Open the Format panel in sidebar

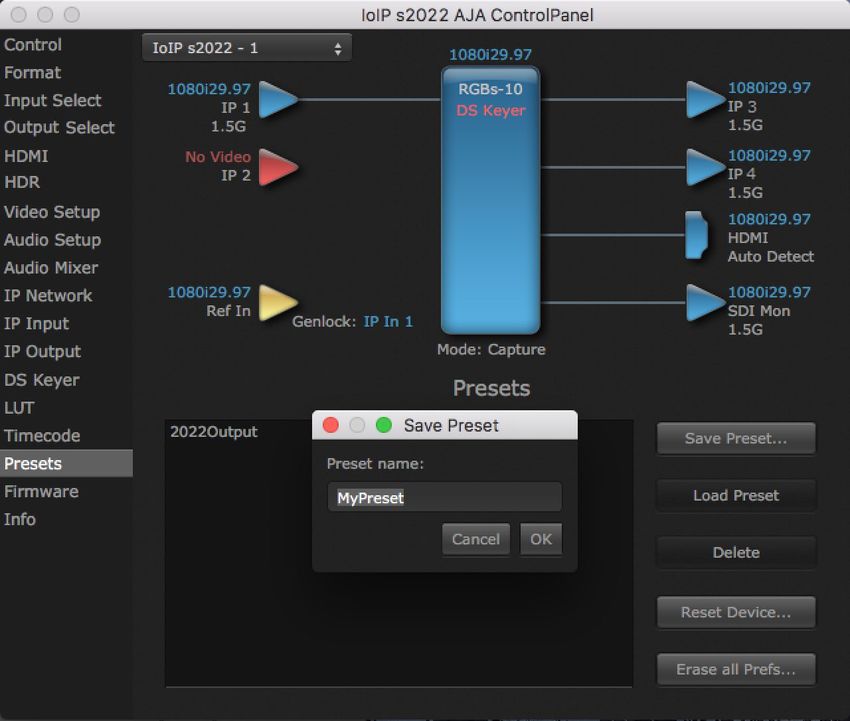click(33, 72)
